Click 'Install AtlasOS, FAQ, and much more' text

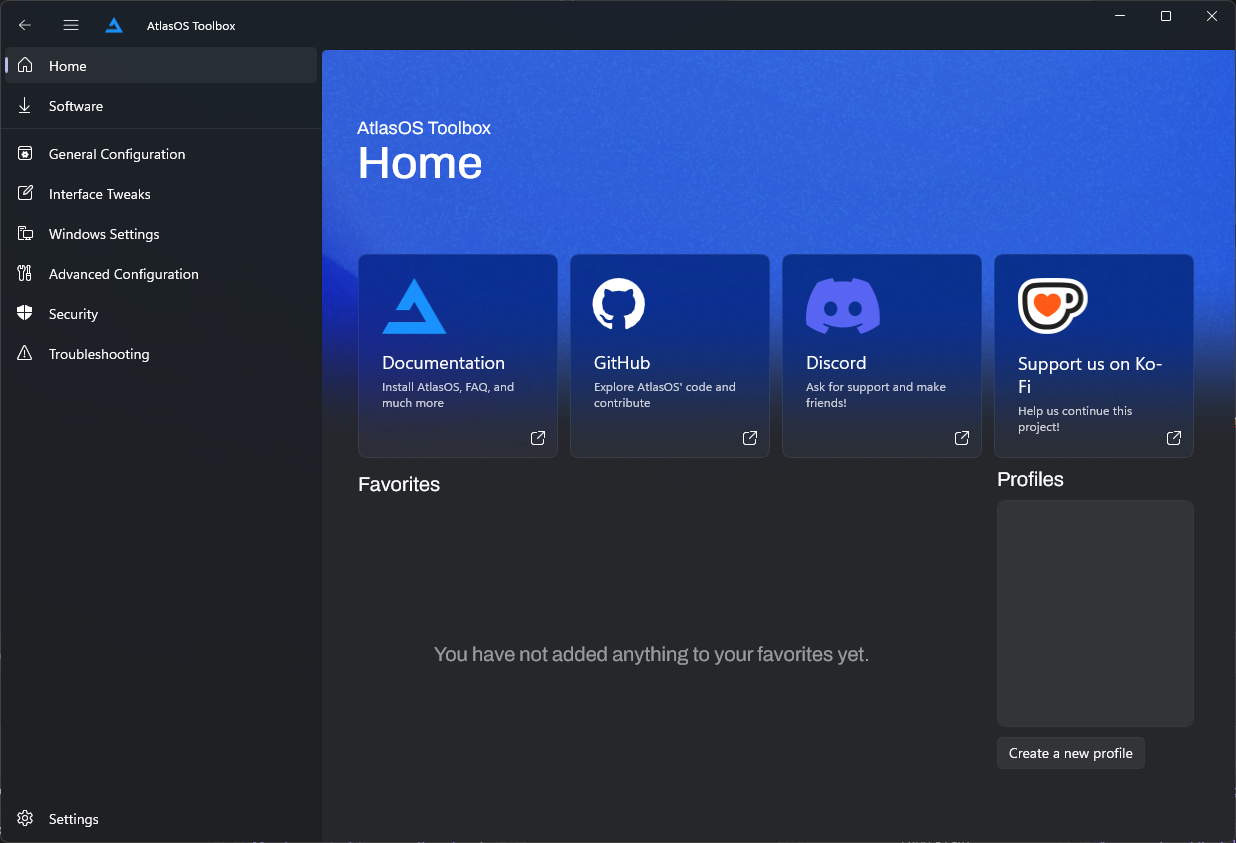(x=448, y=395)
